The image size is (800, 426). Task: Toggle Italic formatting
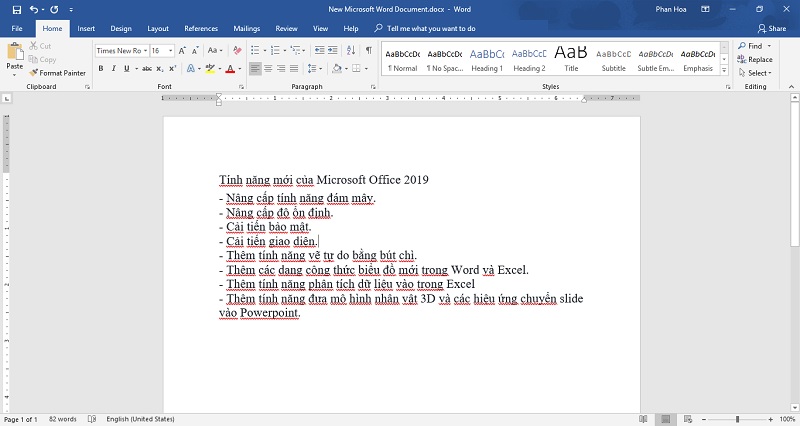point(114,69)
